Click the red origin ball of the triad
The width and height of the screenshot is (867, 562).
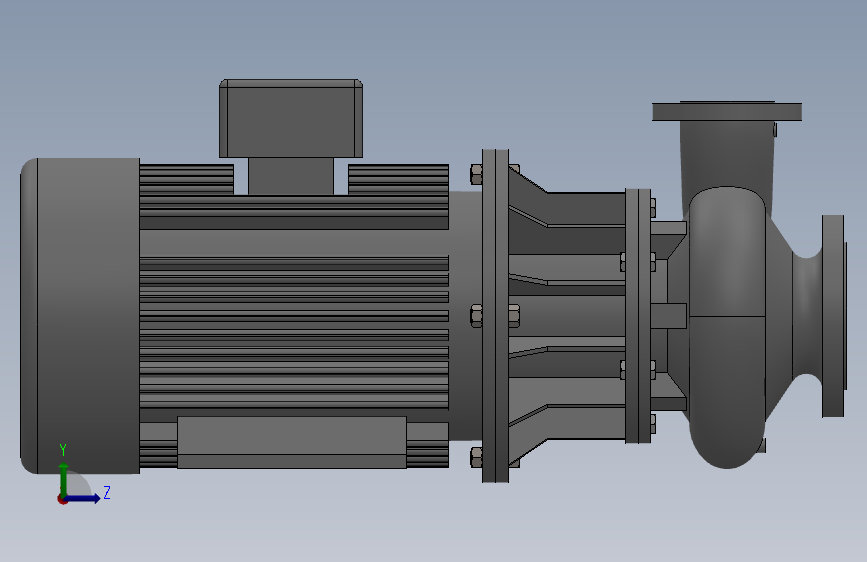click(62, 499)
